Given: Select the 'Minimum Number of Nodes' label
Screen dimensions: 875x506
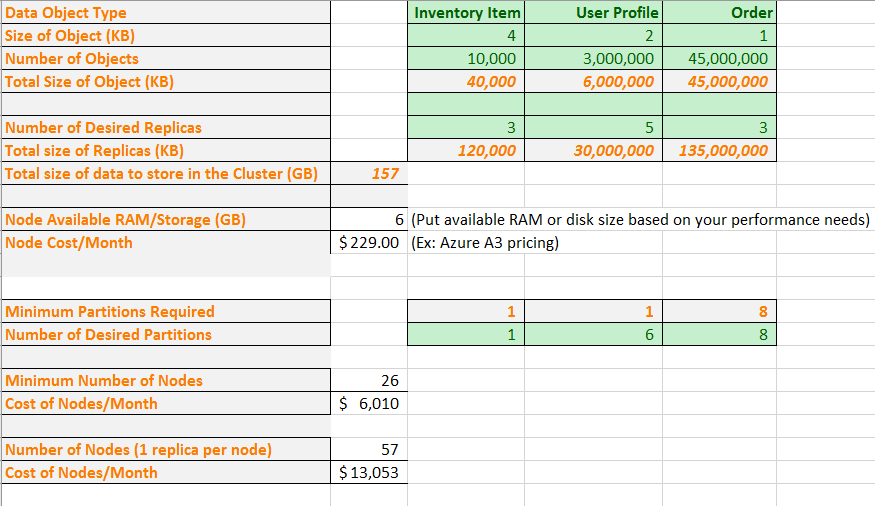Looking at the screenshot, I should pos(166,380).
